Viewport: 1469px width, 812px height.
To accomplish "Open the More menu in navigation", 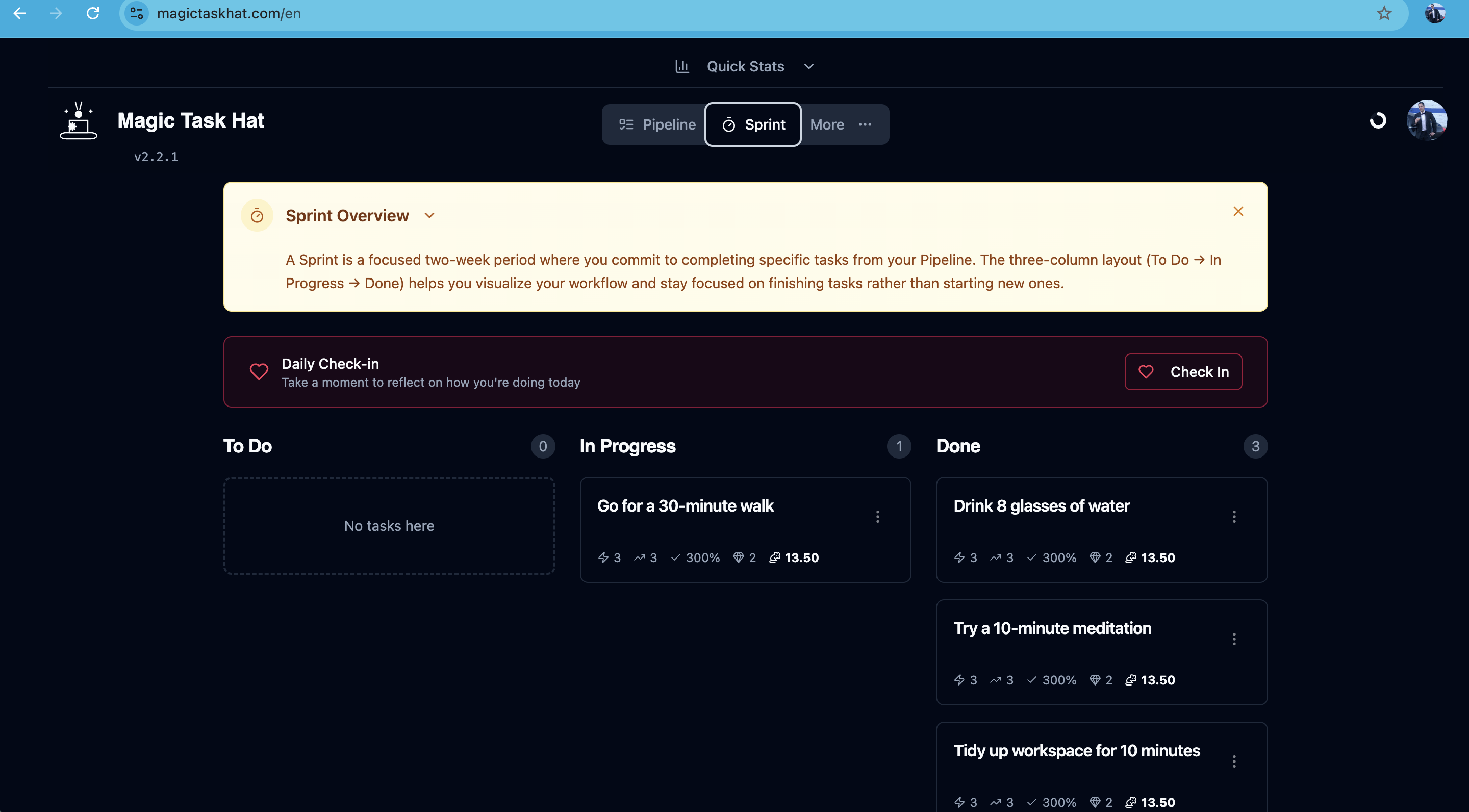I will pyautogui.click(x=842, y=124).
